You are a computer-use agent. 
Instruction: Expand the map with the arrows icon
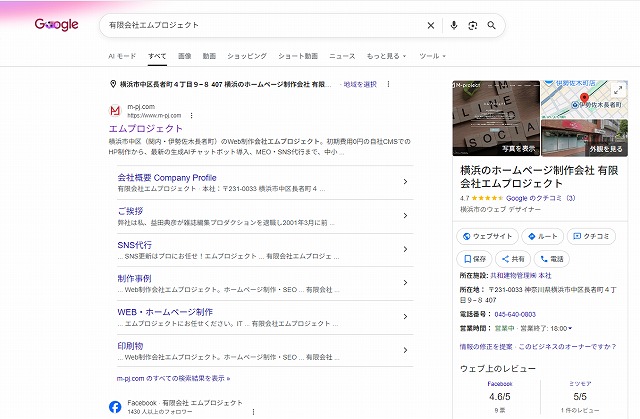[618, 89]
